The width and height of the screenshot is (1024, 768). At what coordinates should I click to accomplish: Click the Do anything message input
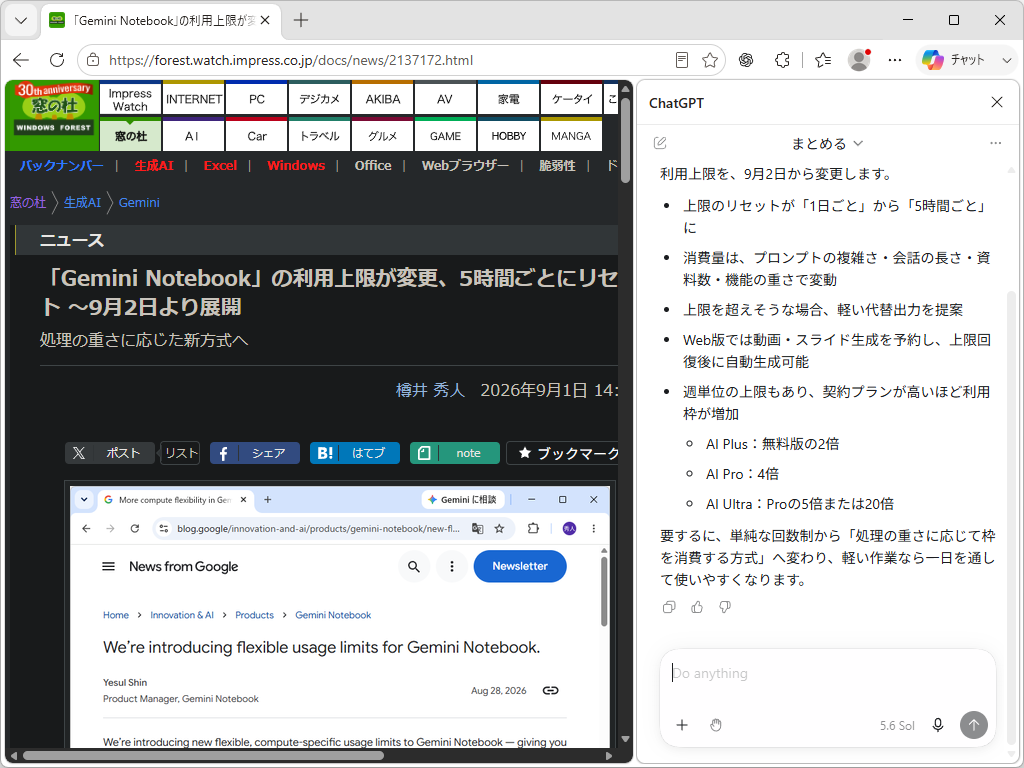pos(827,673)
